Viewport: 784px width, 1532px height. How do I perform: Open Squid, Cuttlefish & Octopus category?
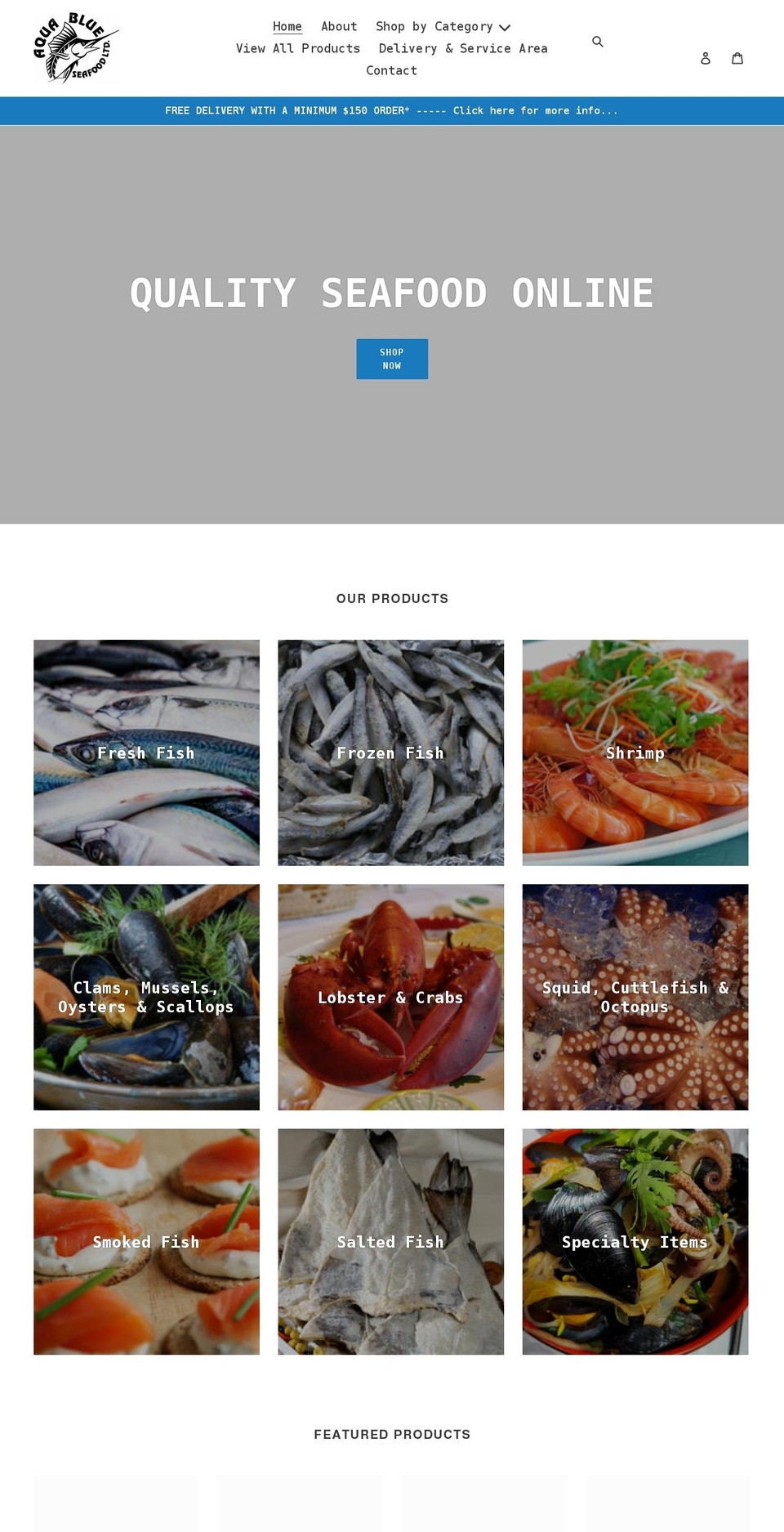tap(635, 997)
